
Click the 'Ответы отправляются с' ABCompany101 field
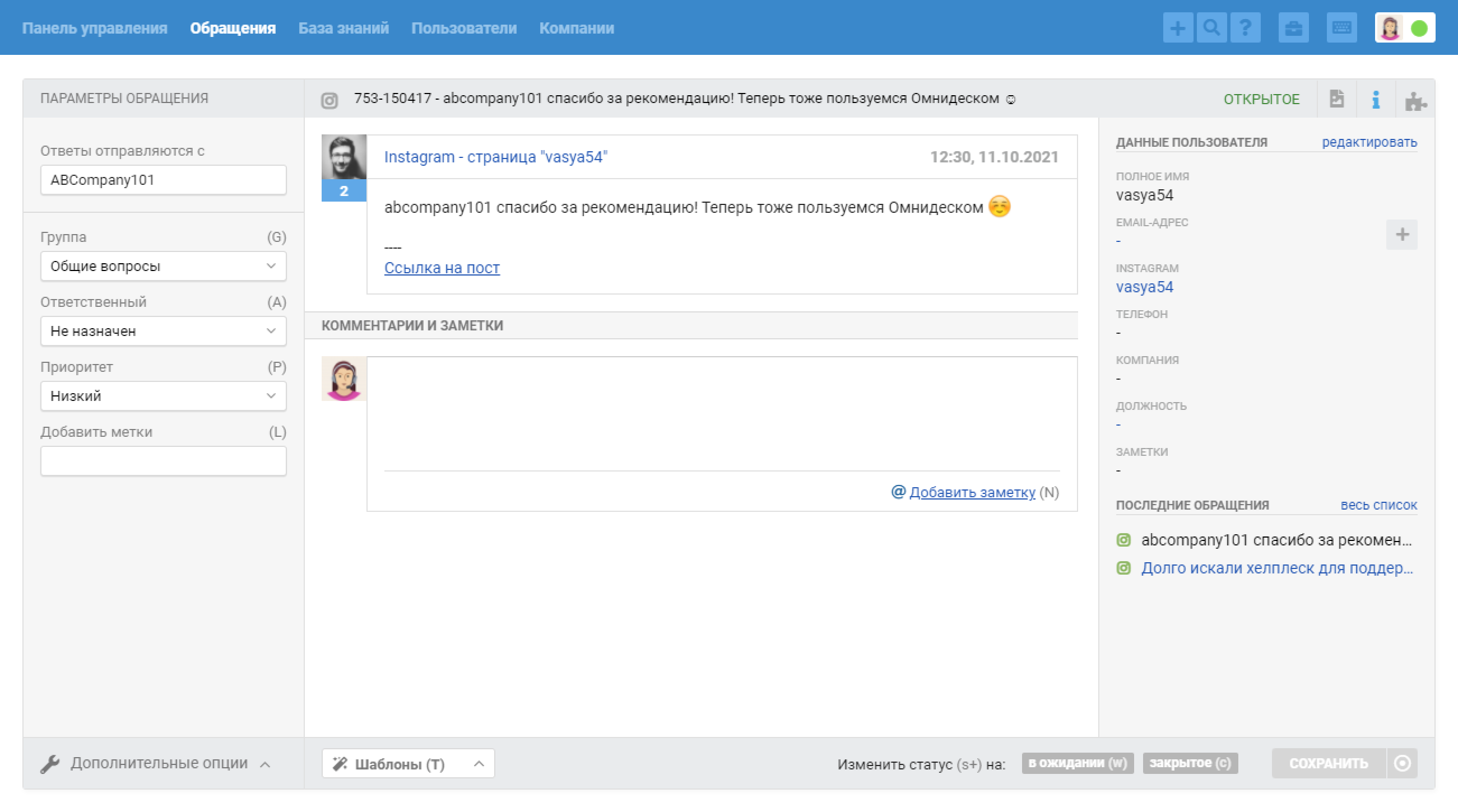pos(163,180)
